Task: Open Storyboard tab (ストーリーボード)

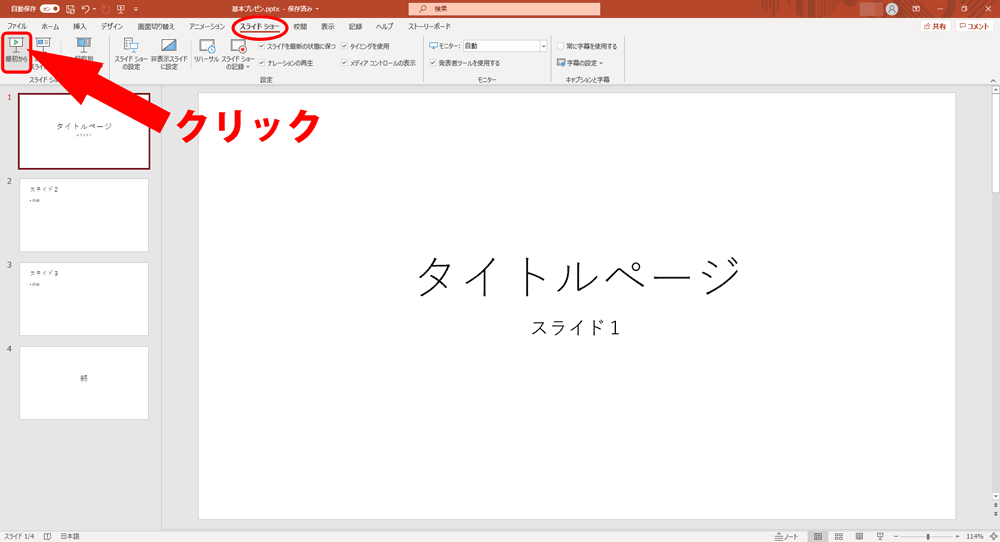Action: point(429,26)
